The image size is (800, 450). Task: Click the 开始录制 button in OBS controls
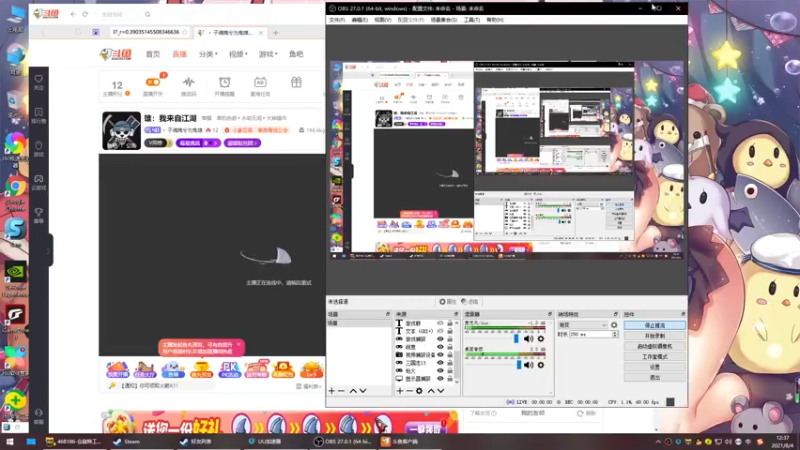pos(655,336)
